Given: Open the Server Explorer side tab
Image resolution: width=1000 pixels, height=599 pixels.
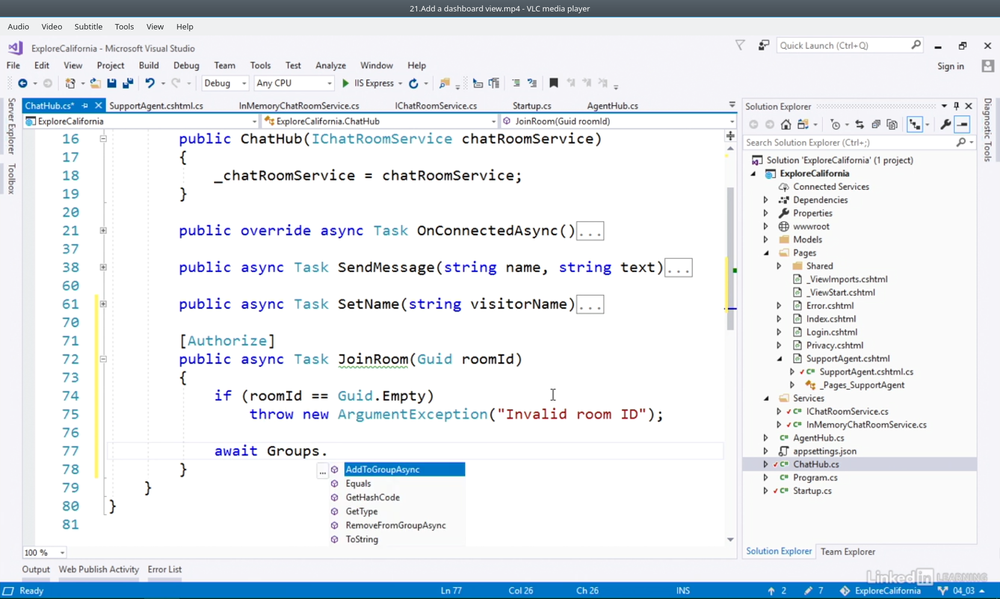Looking at the screenshot, I should click(x=11, y=126).
